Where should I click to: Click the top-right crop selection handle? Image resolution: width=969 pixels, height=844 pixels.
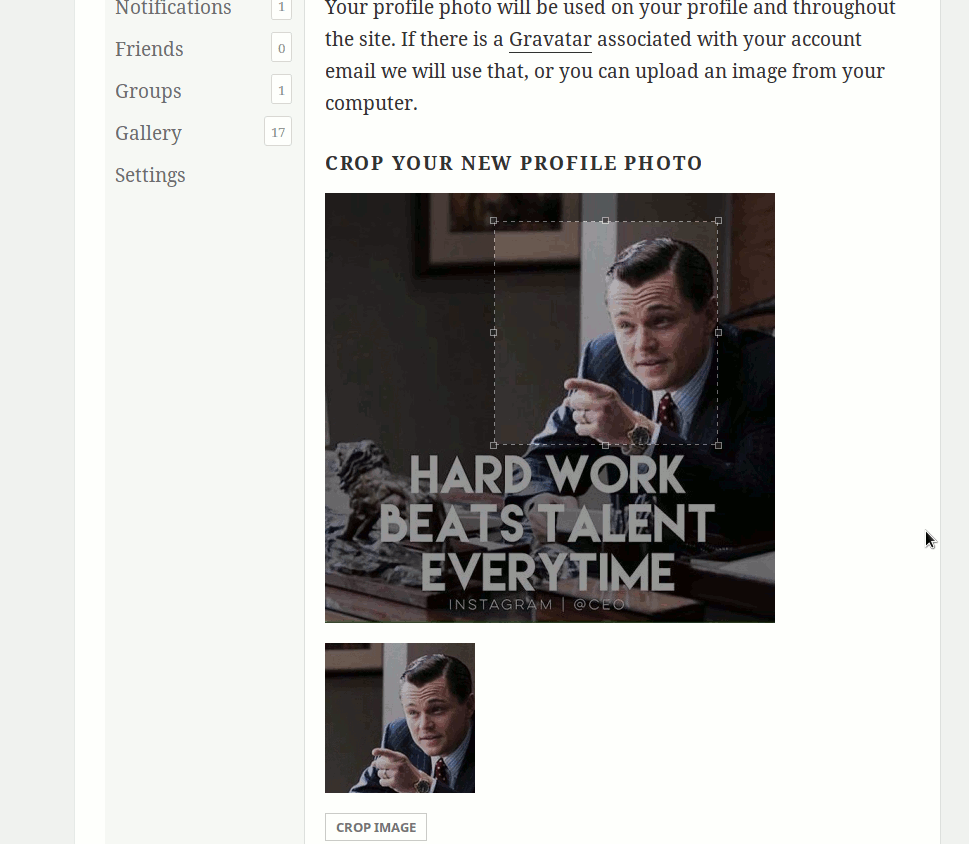(x=718, y=221)
